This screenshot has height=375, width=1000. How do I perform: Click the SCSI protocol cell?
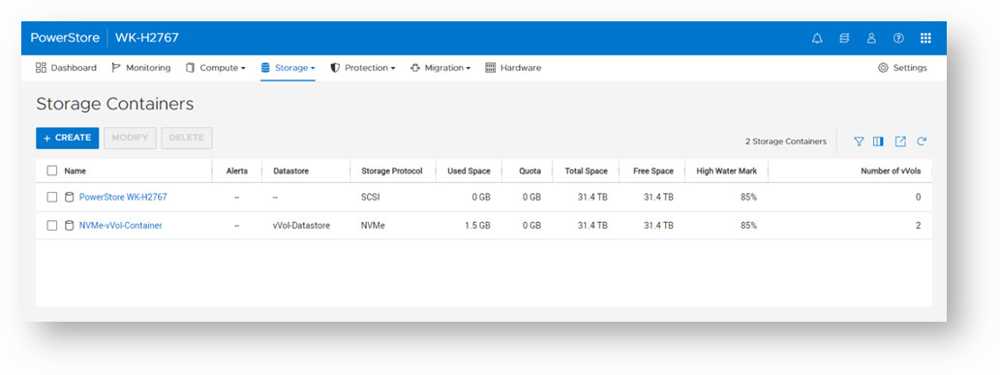pyautogui.click(x=371, y=197)
